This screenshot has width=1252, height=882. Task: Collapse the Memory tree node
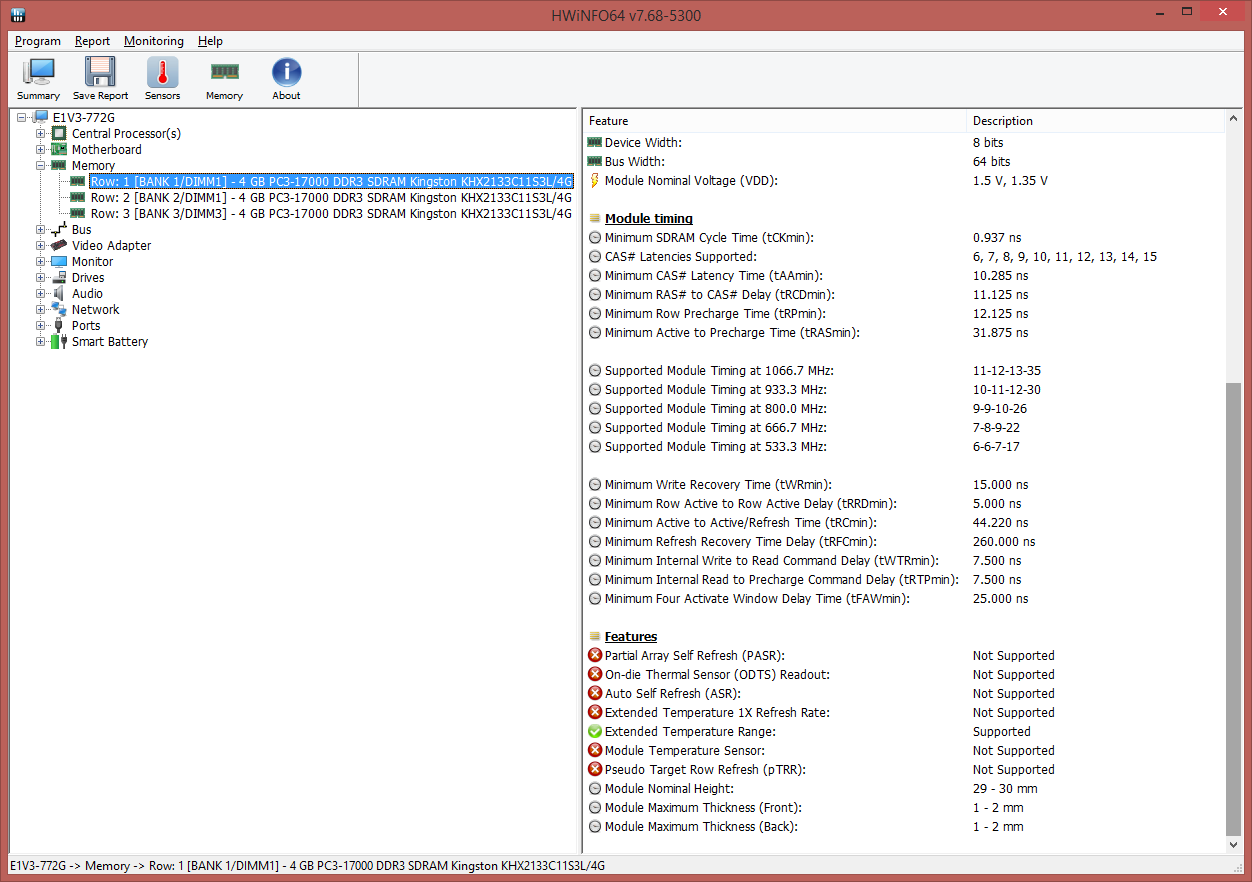pyautogui.click(x=41, y=166)
